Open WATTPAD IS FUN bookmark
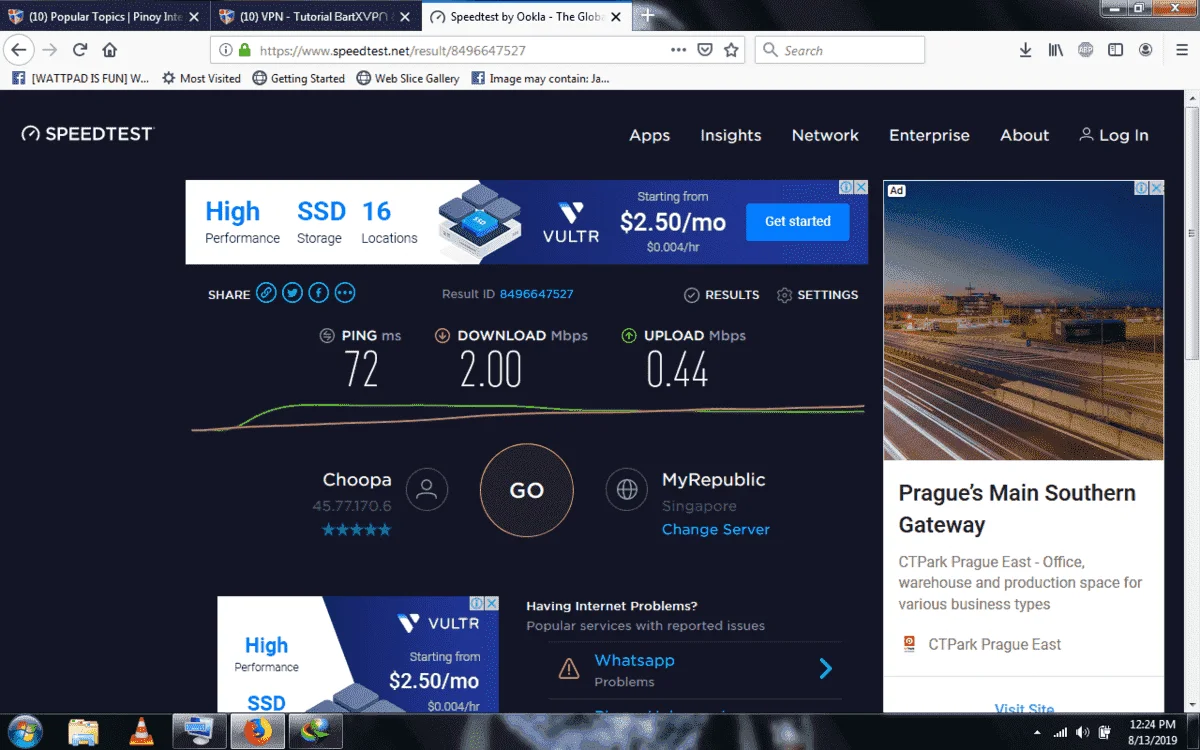Viewport: 1200px width, 750px height. [81, 78]
